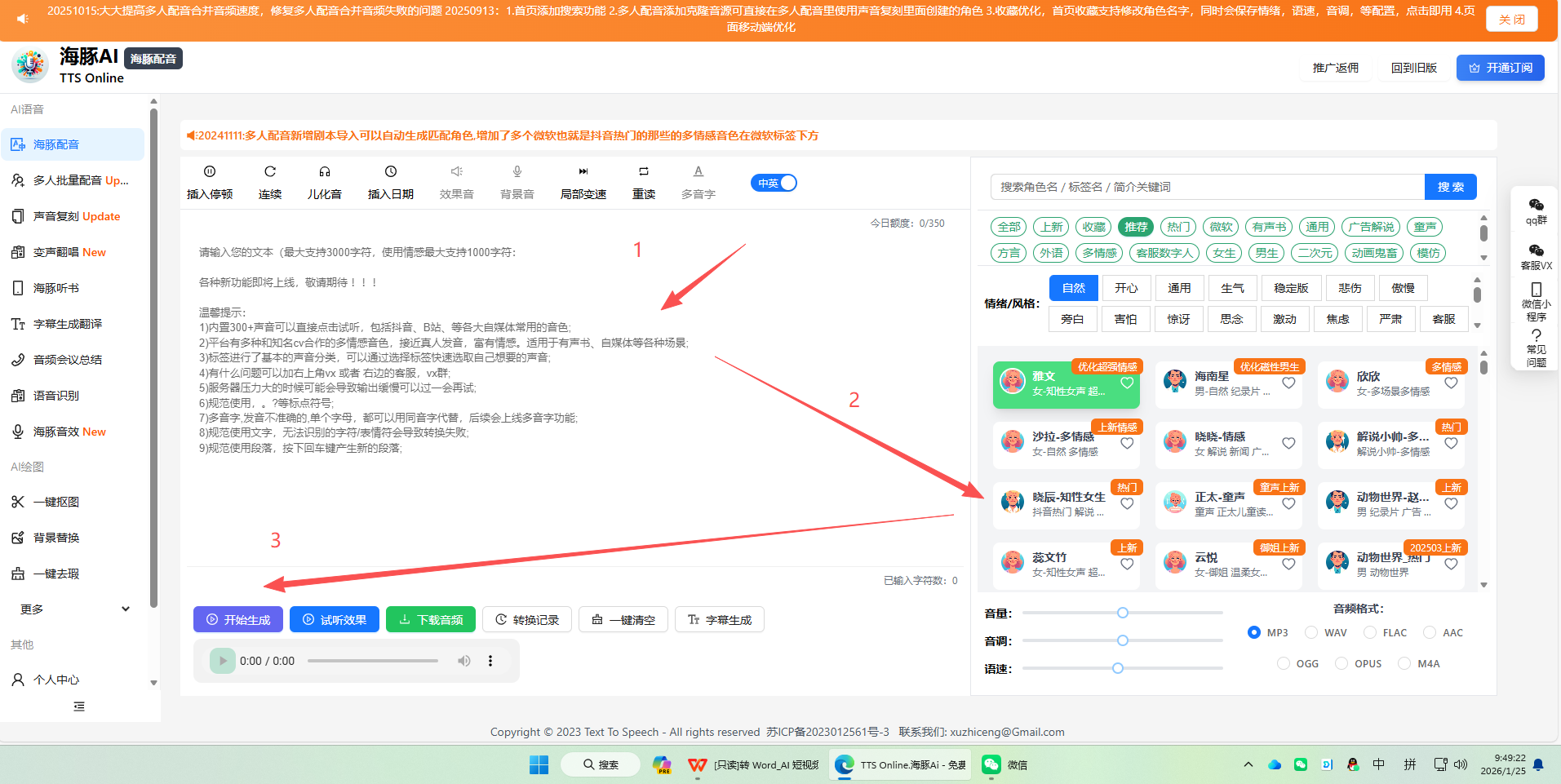1561x784 pixels.
Task: Select the 插入停顿 (insert pause) tool
Action: click(x=210, y=181)
